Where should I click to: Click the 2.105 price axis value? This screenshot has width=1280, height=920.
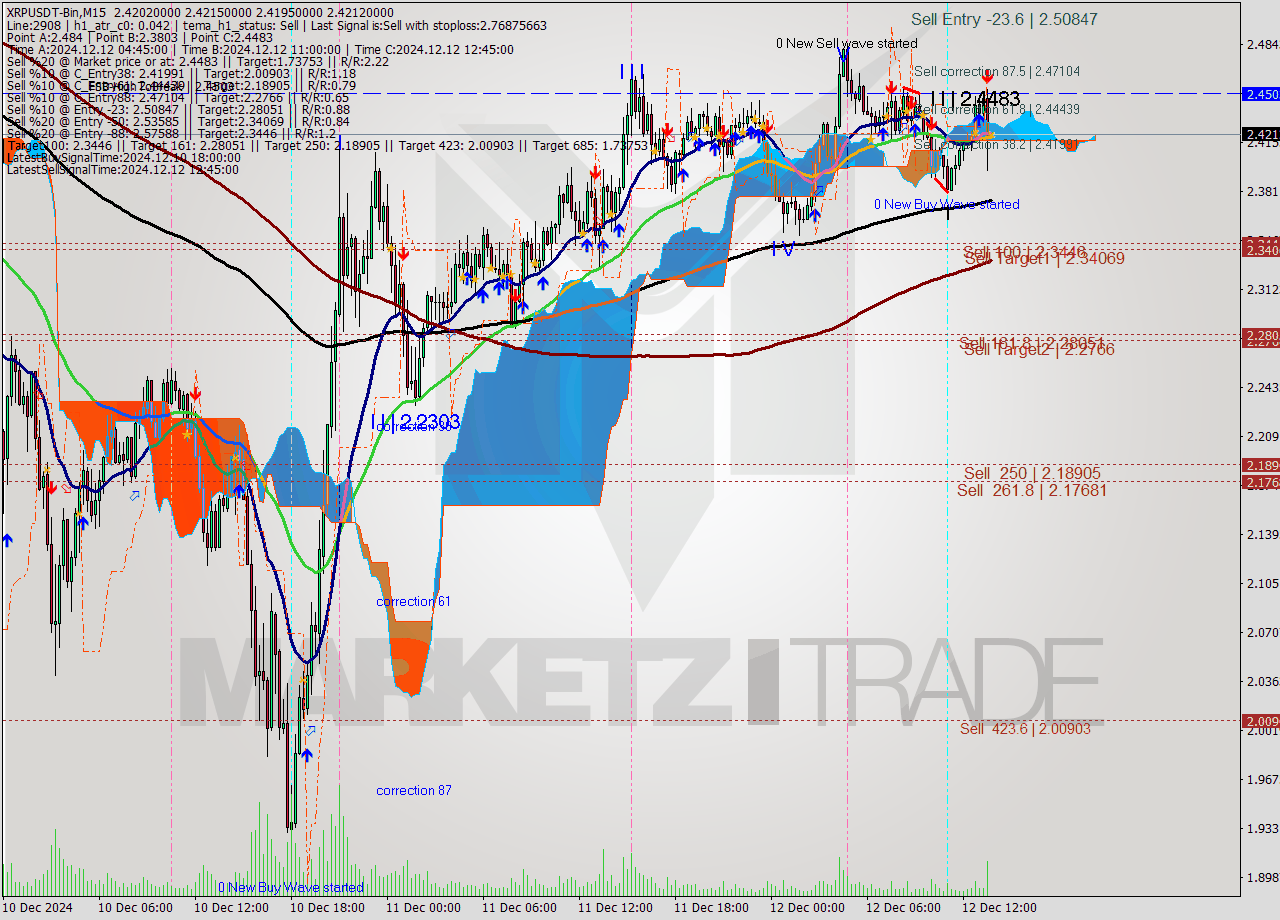point(1261,583)
